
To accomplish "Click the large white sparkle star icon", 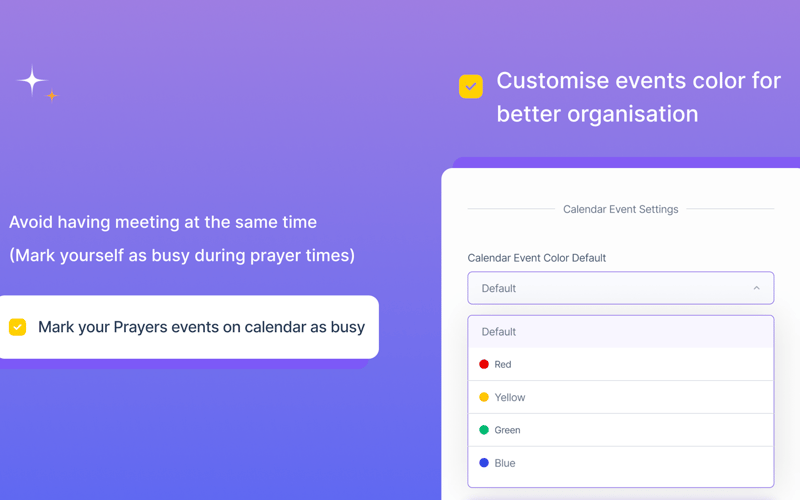I will (32, 81).
